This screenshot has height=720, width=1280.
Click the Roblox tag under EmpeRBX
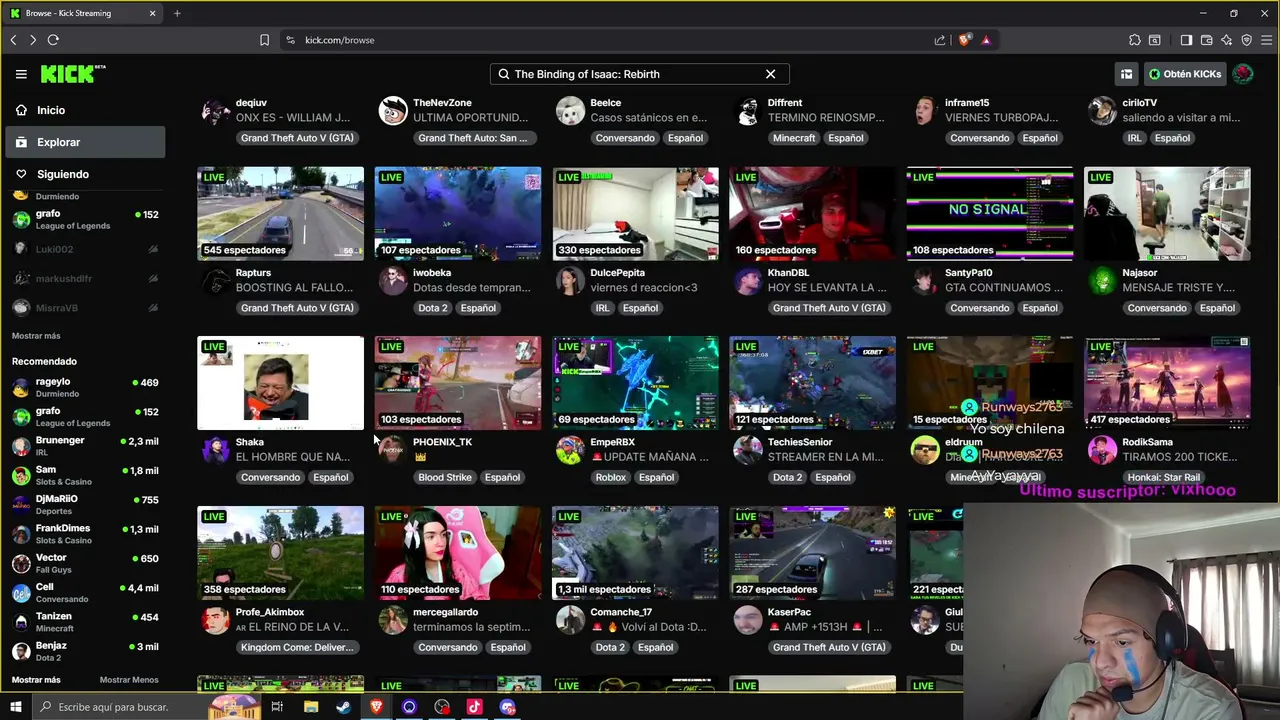point(611,477)
